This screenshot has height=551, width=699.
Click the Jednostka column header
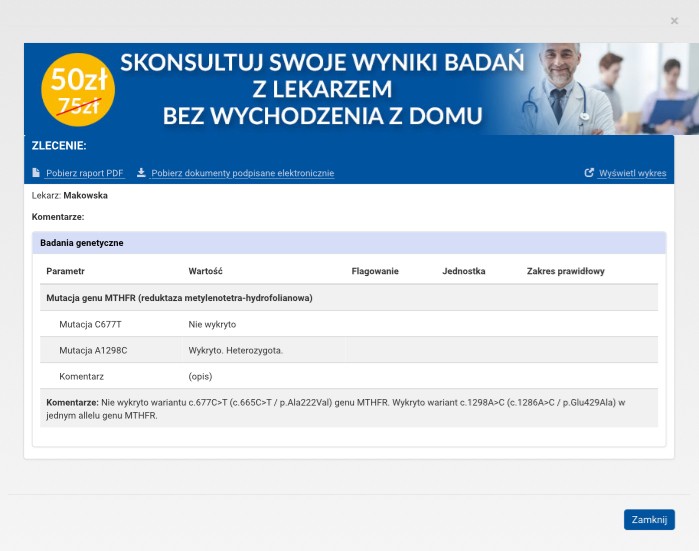coord(464,271)
